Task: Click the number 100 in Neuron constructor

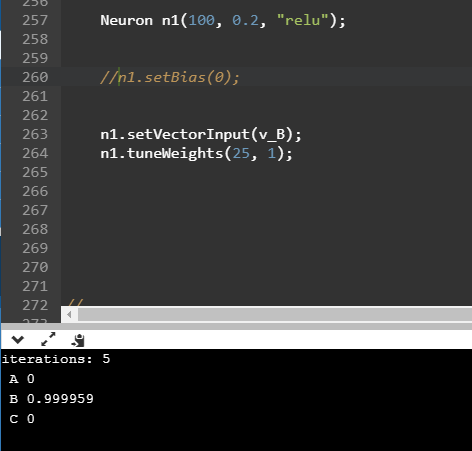Action: click(202, 21)
